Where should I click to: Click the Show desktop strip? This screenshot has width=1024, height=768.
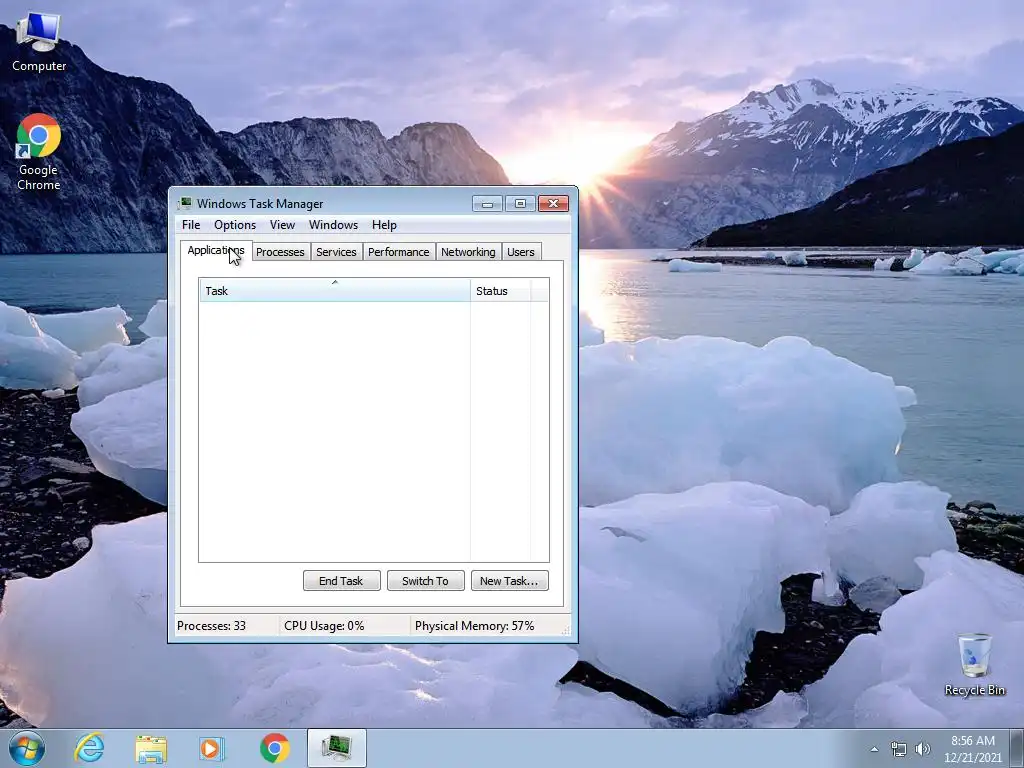tap(1017, 748)
